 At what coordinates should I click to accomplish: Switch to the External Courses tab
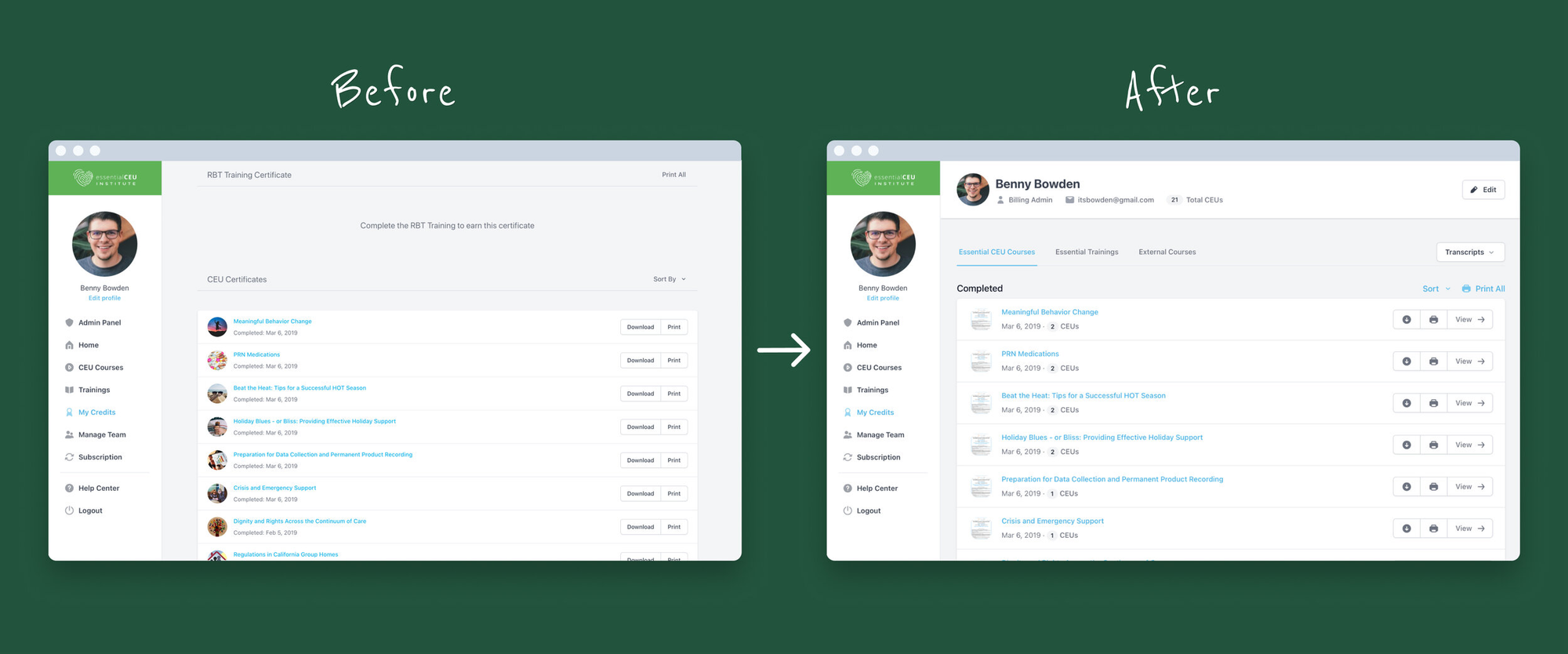[x=1167, y=253]
